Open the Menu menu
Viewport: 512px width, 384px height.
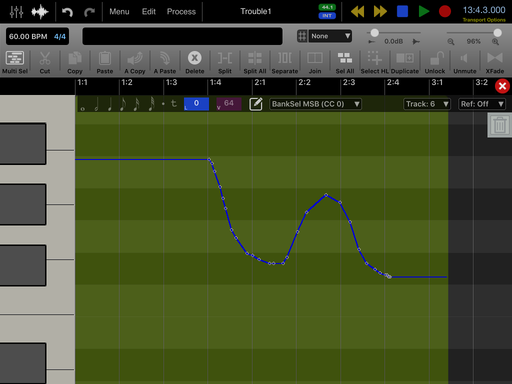pos(119,12)
